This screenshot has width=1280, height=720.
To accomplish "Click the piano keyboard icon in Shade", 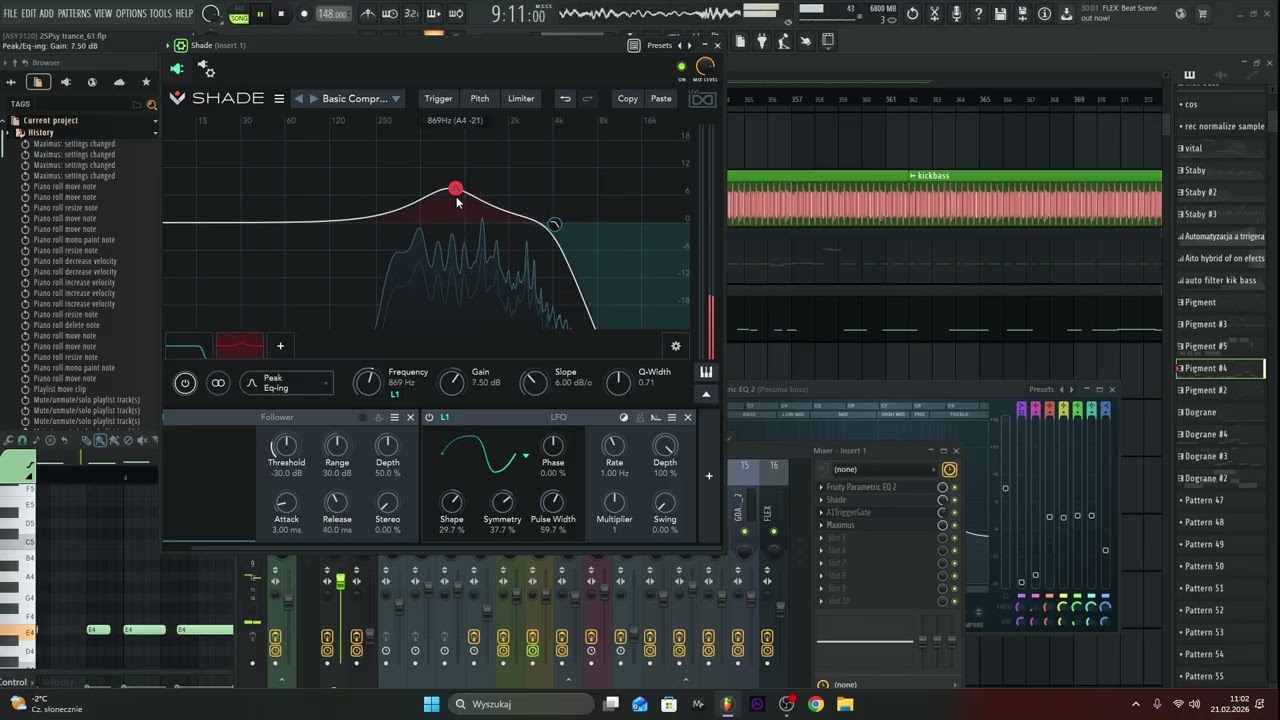I will [706, 372].
